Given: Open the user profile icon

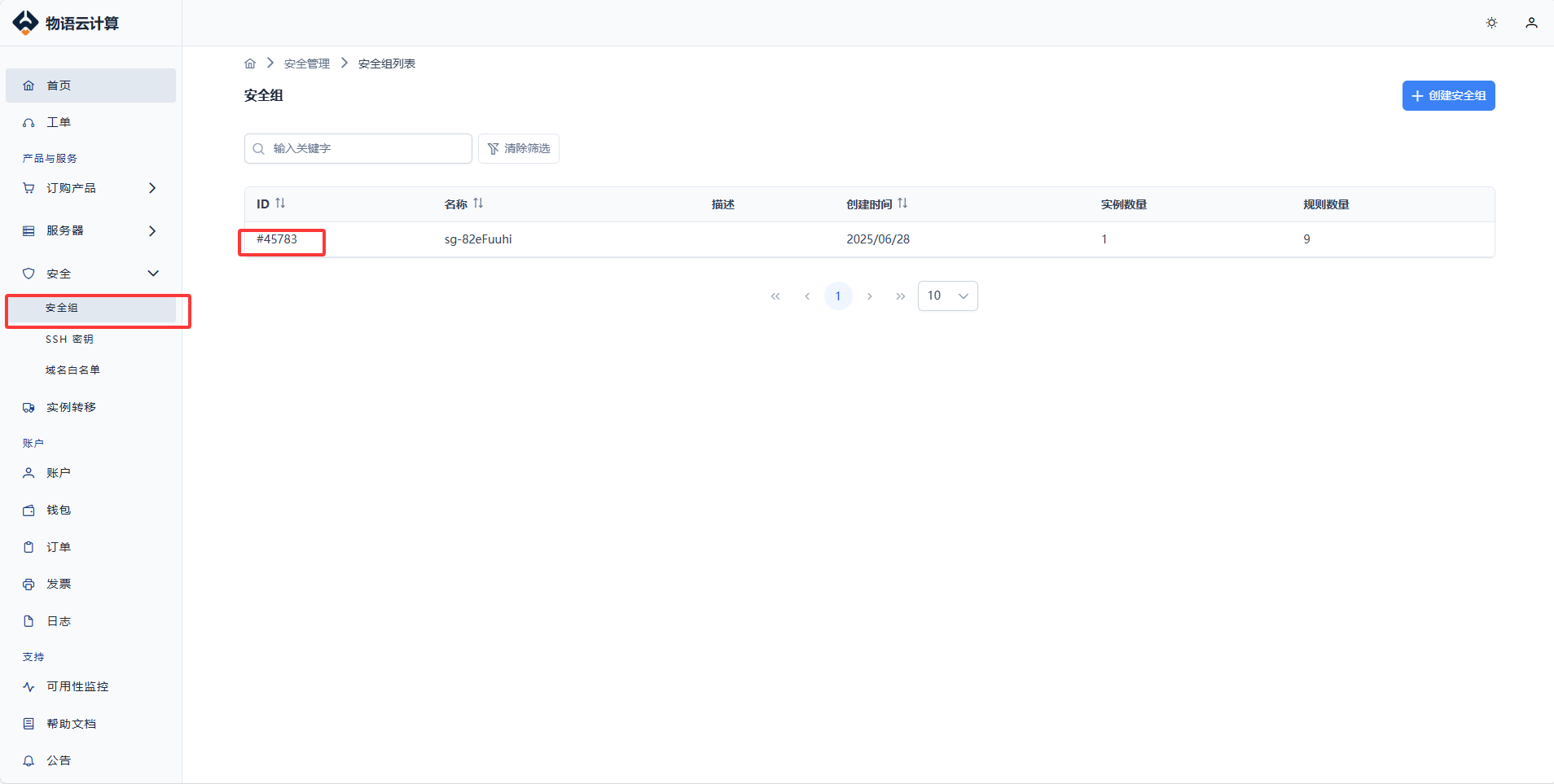Looking at the screenshot, I should [x=1531, y=23].
